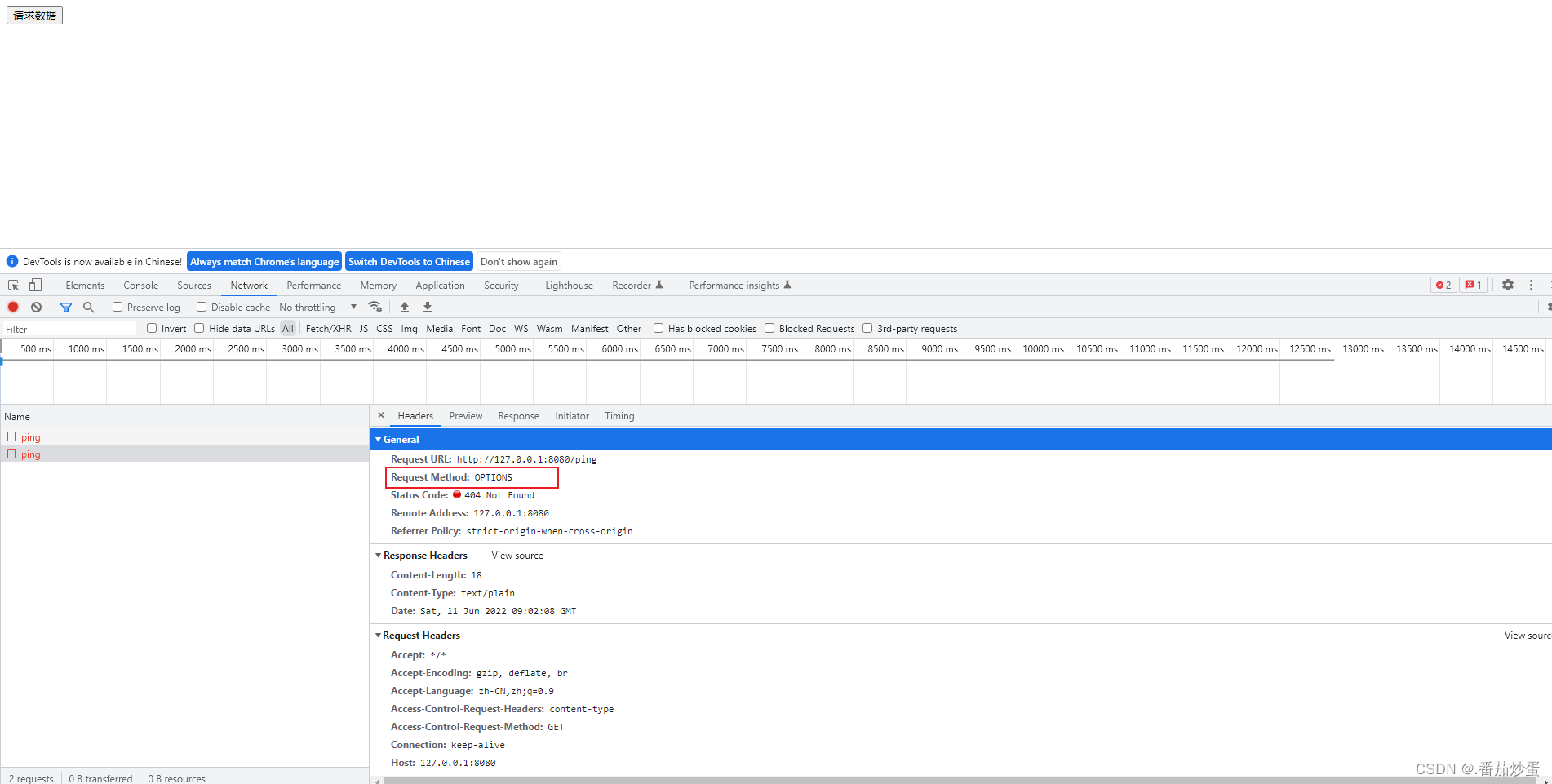This screenshot has height=784, width=1552.
Task: Open DevTools settings gear icon
Action: (x=1508, y=285)
